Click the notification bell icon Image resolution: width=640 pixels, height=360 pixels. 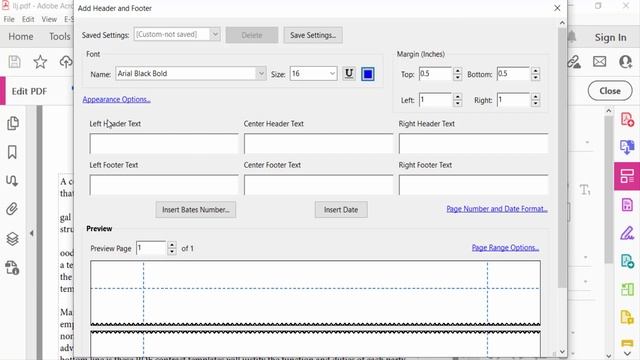point(572,37)
